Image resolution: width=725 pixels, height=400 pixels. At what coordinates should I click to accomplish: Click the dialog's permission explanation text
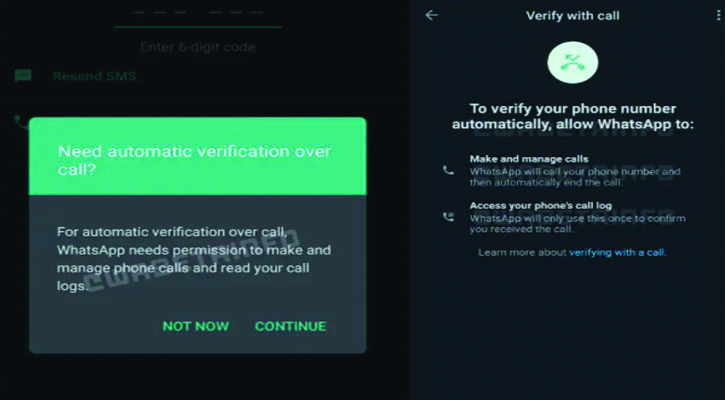(194, 258)
